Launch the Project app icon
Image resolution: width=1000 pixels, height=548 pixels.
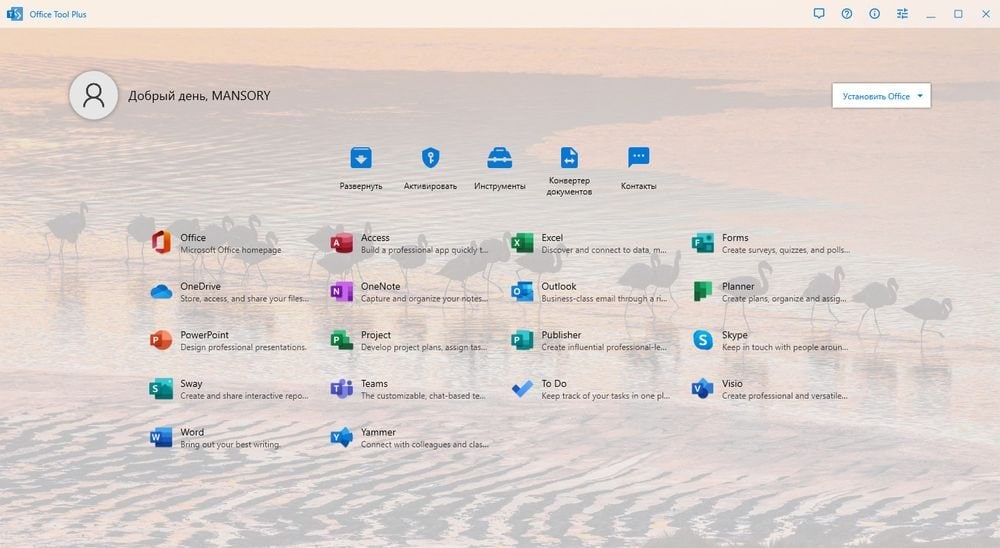coord(342,341)
